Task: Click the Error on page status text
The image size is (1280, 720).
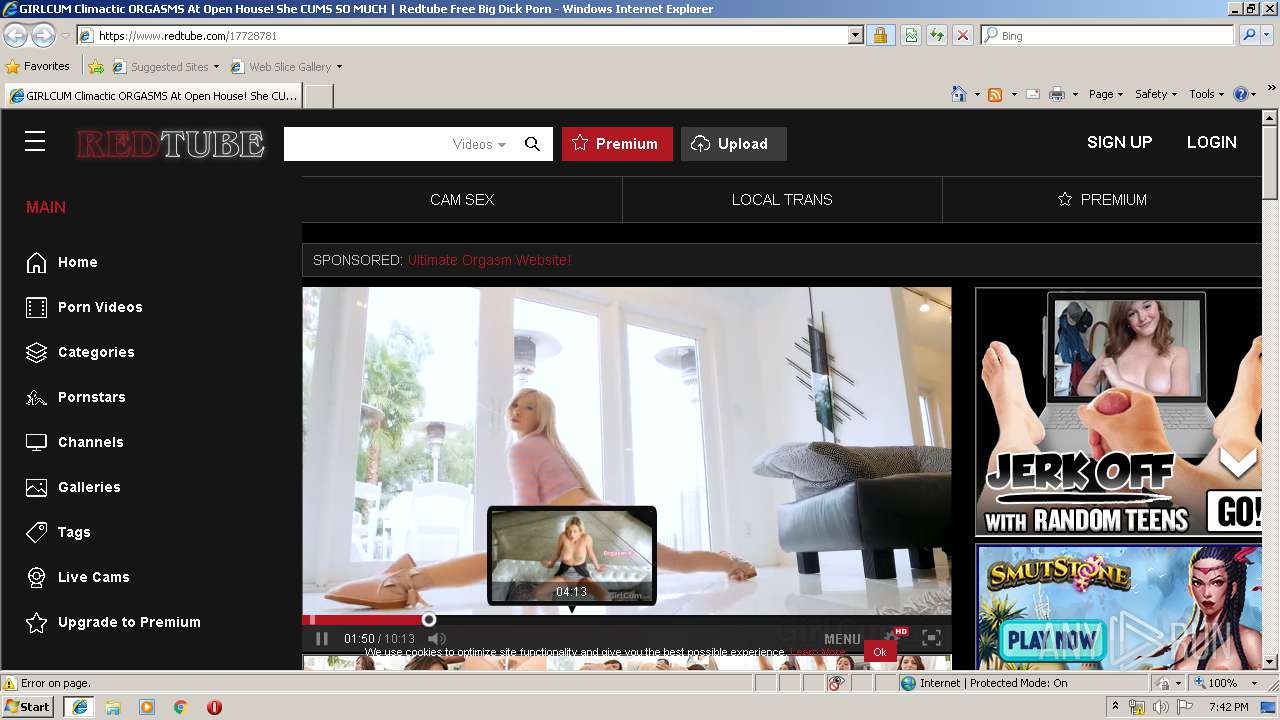Action: coord(55,683)
